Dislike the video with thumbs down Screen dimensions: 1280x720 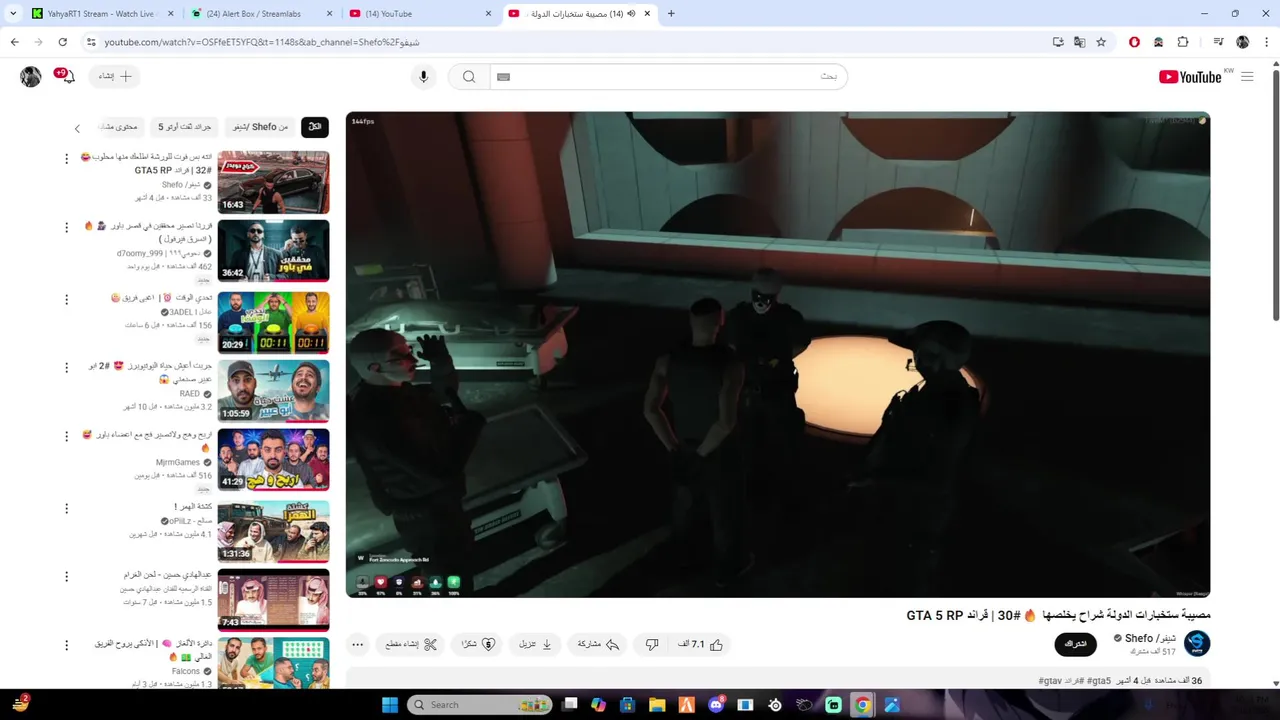point(652,645)
